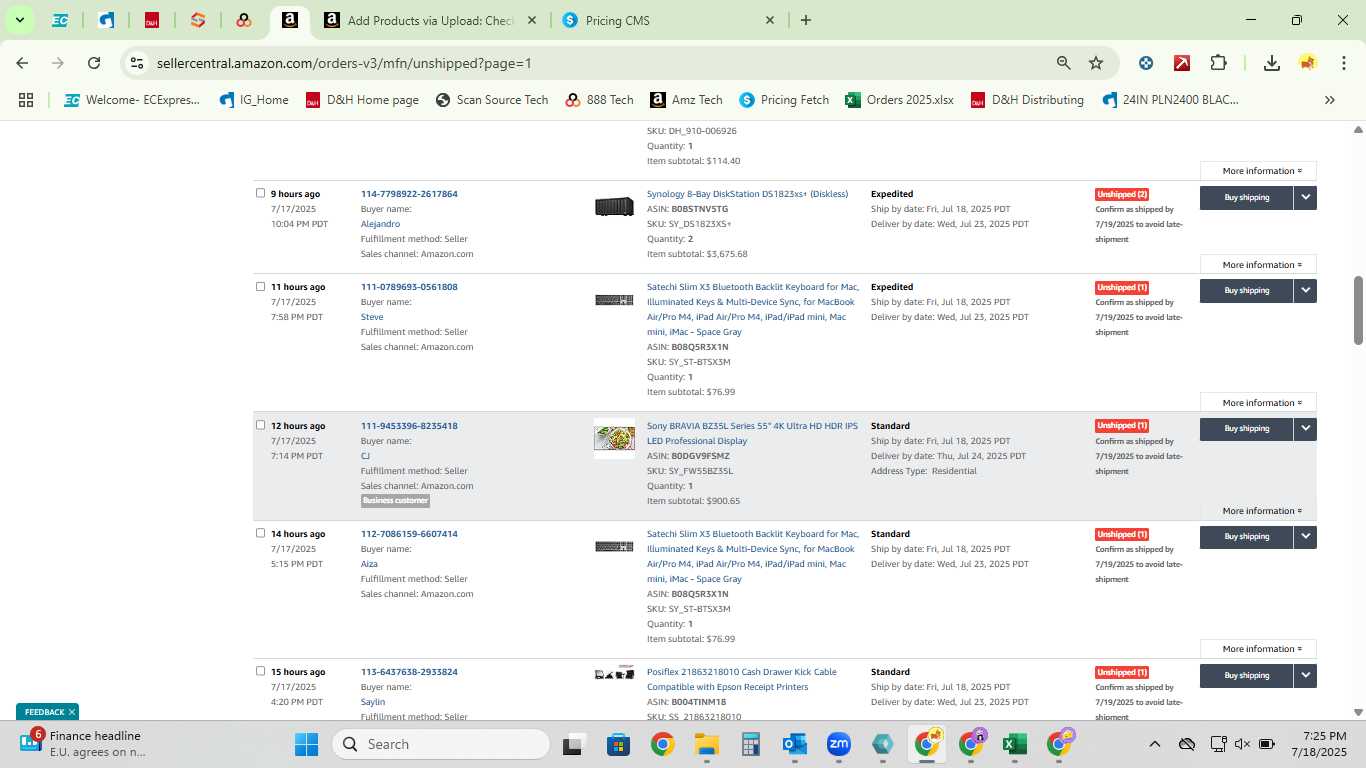Viewport: 1366px width, 768px height.
Task: Open Posiflex Cash Drawer Kick Cable link
Action: pyautogui.click(x=742, y=679)
